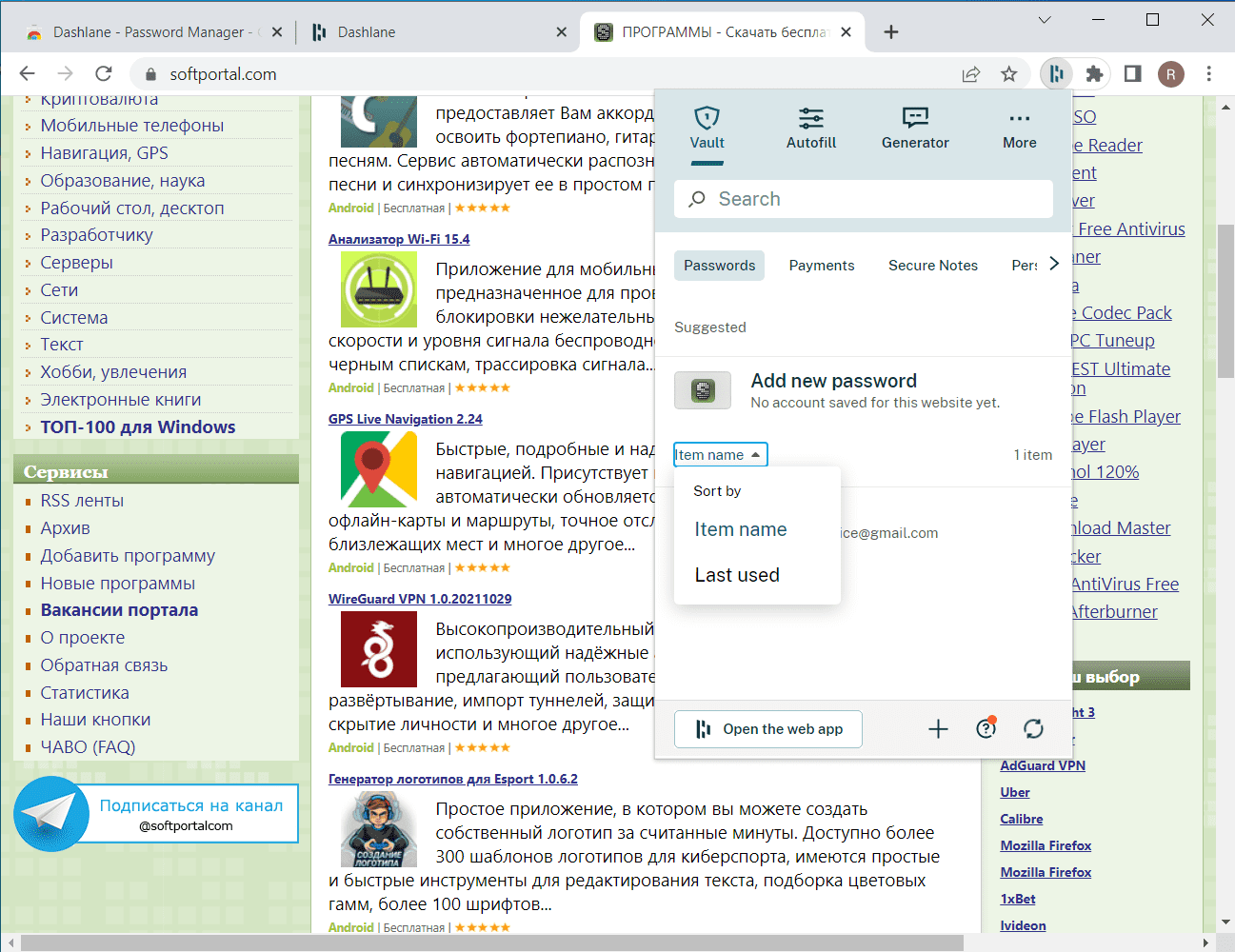Image resolution: width=1235 pixels, height=952 pixels.
Task: Click the GPS Live Navigation map icon
Action: tap(379, 469)
